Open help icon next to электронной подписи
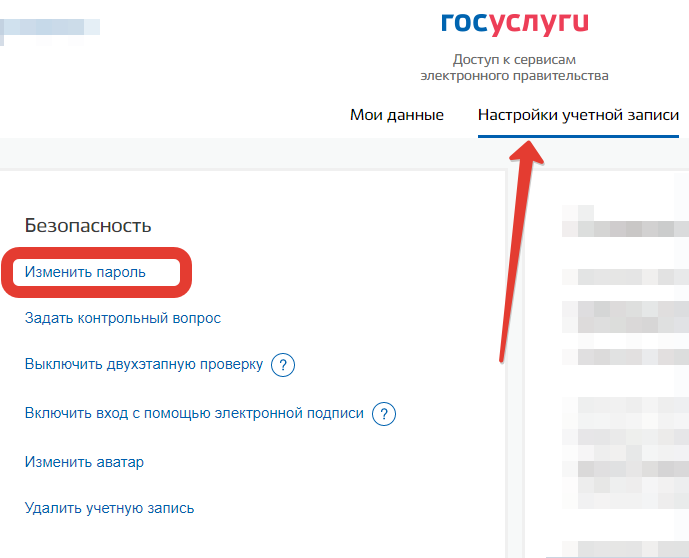The image size is (689, 558). coord(384,414)
